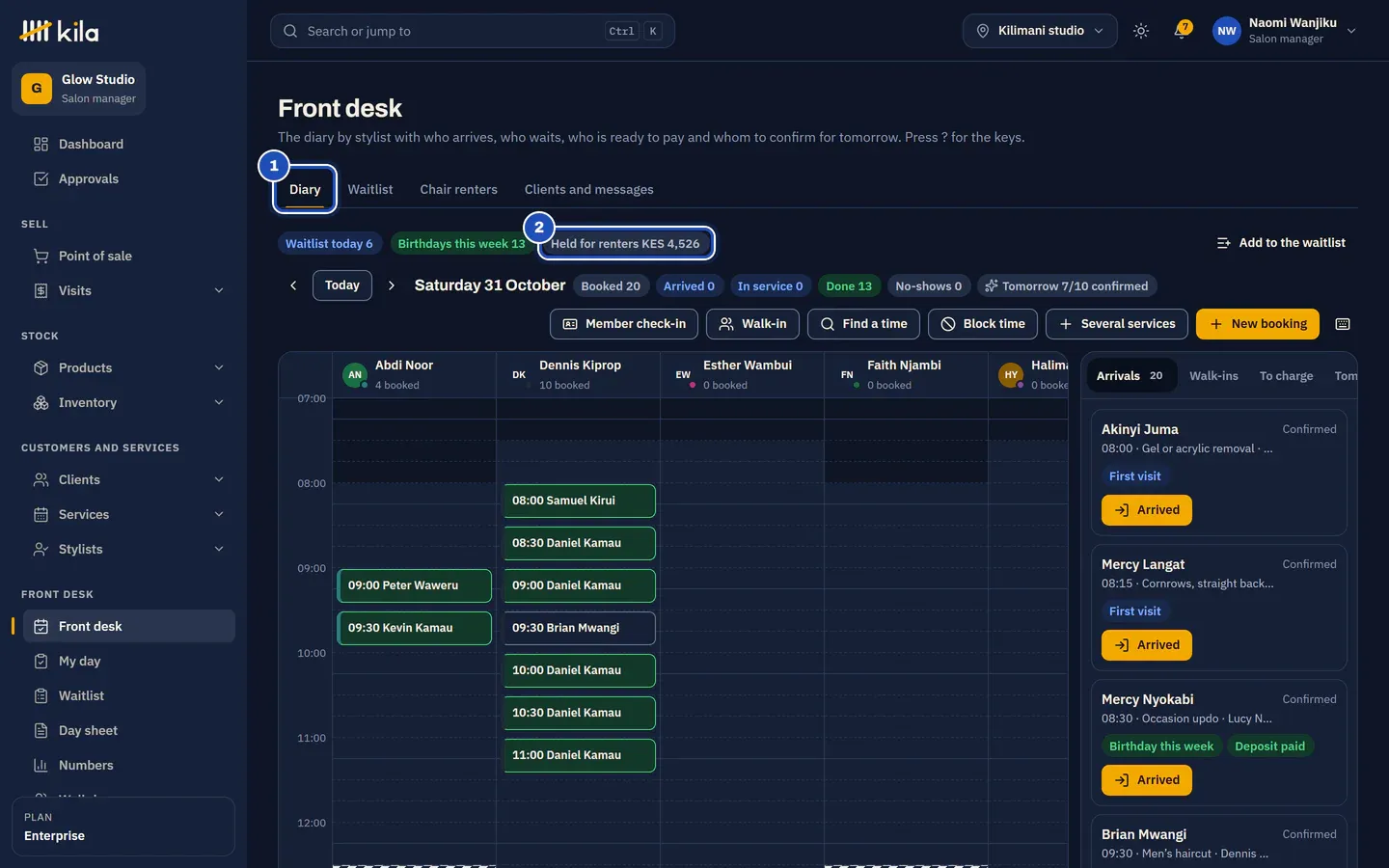This screenshot has height=868, width=1389.
Task: Click Halima's HY stylist avatar
Action: point(1011,375)
